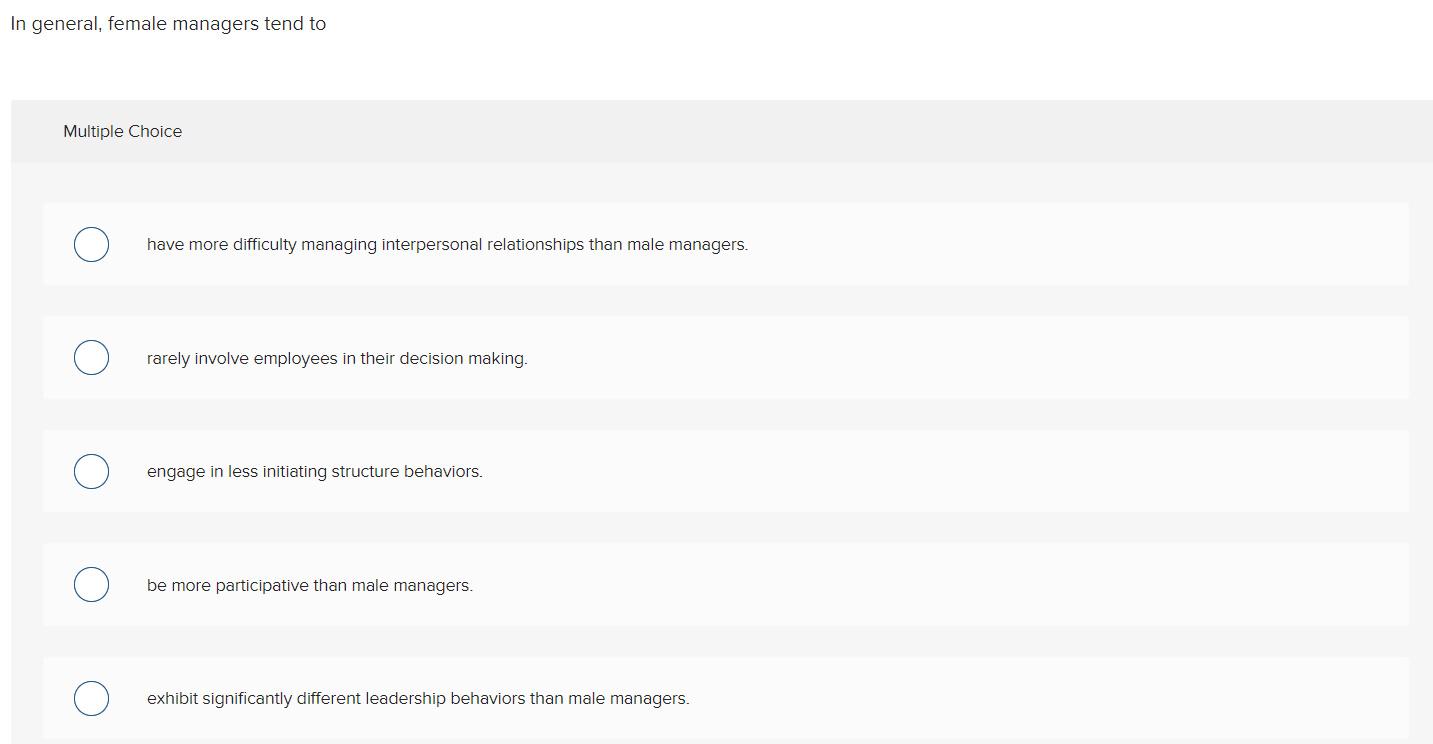Screen dimensions: 1433x744
Task: Click answer text 'exhibit significantly different leadership behaviors'
Action: click(x=417, y=699)
